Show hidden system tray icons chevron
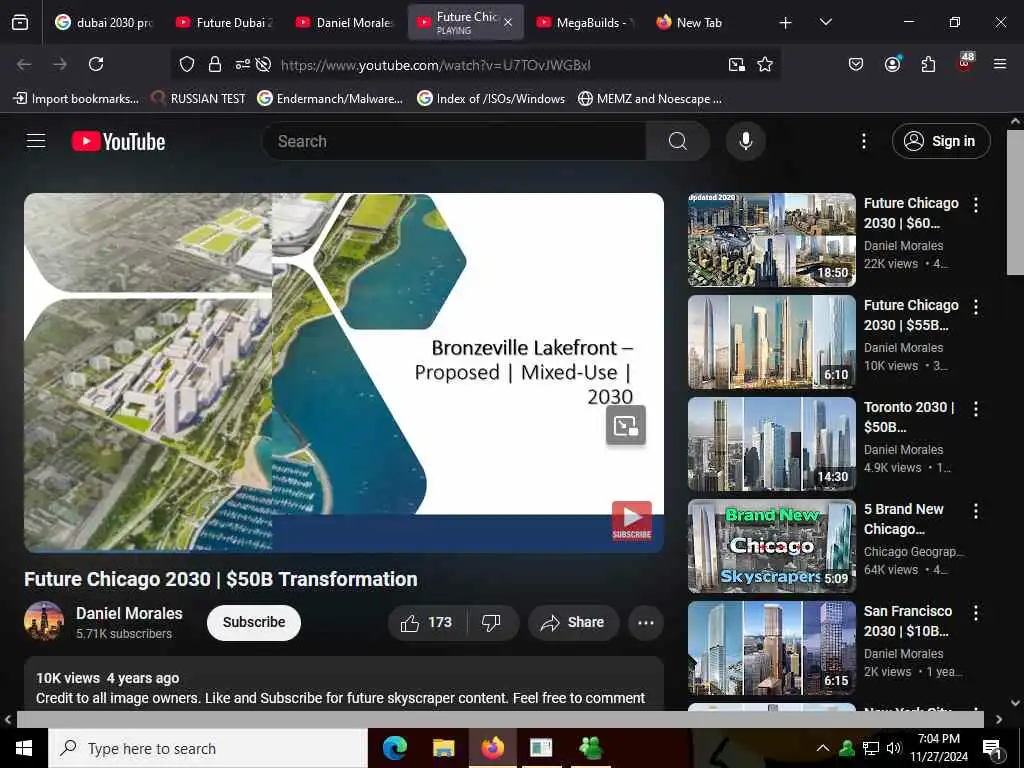 [x=823, y=748]
